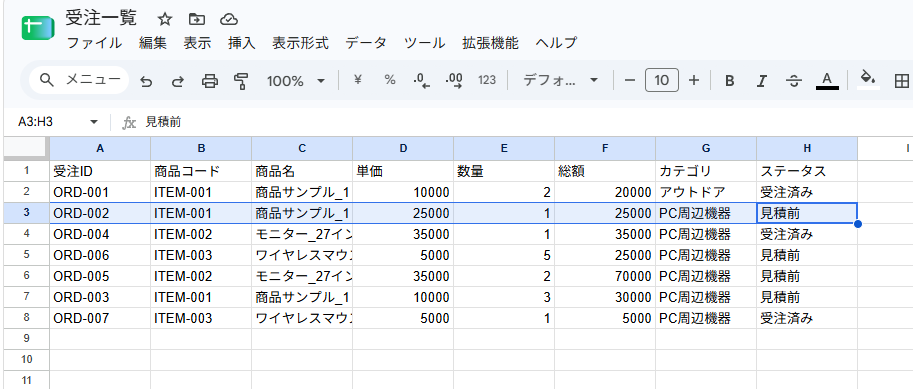
Task: Decrease font size with minus button
Action: coord(629,80)
